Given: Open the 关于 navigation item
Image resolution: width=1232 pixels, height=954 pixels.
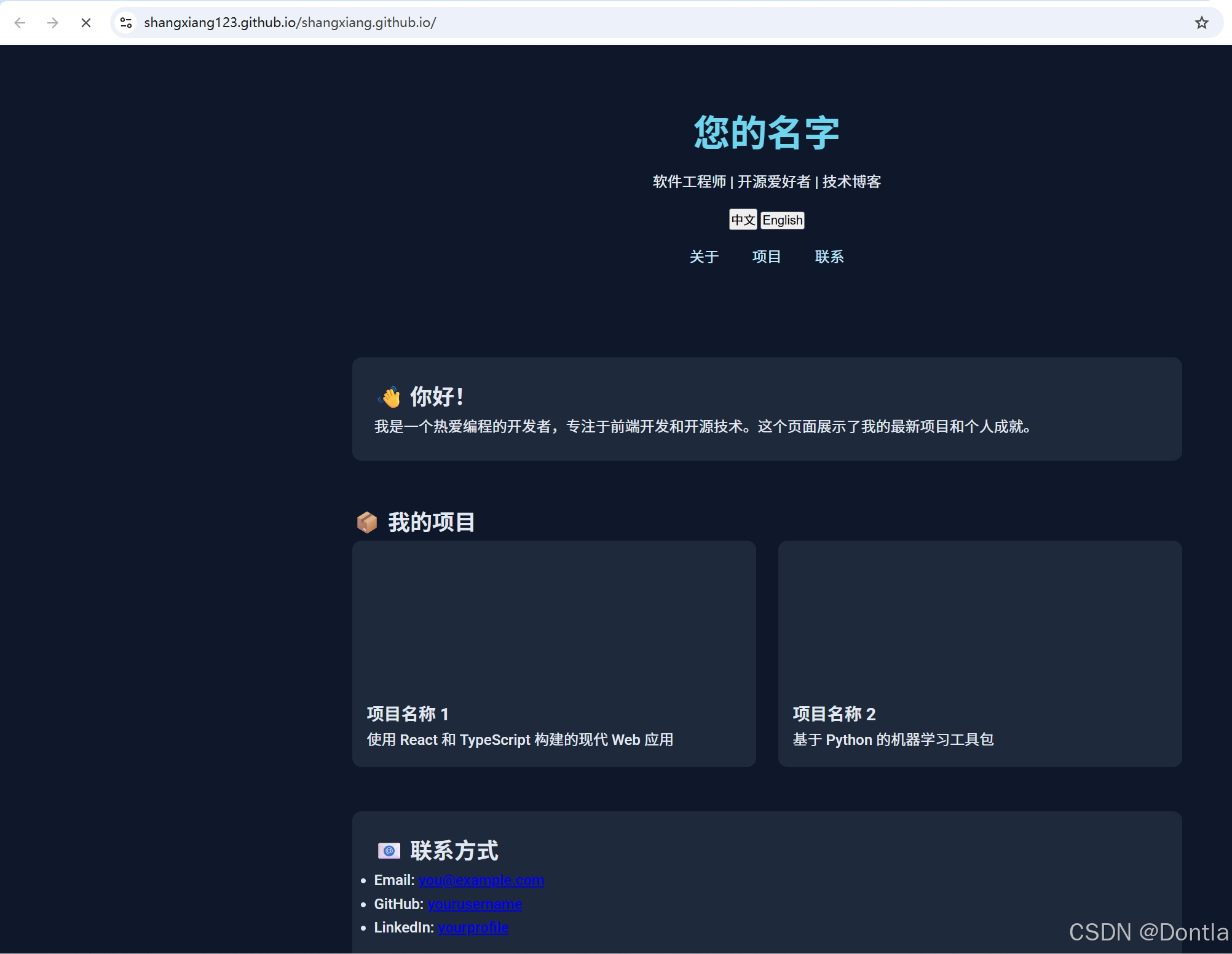Looking at the screenshot, I should pos(705,257).
